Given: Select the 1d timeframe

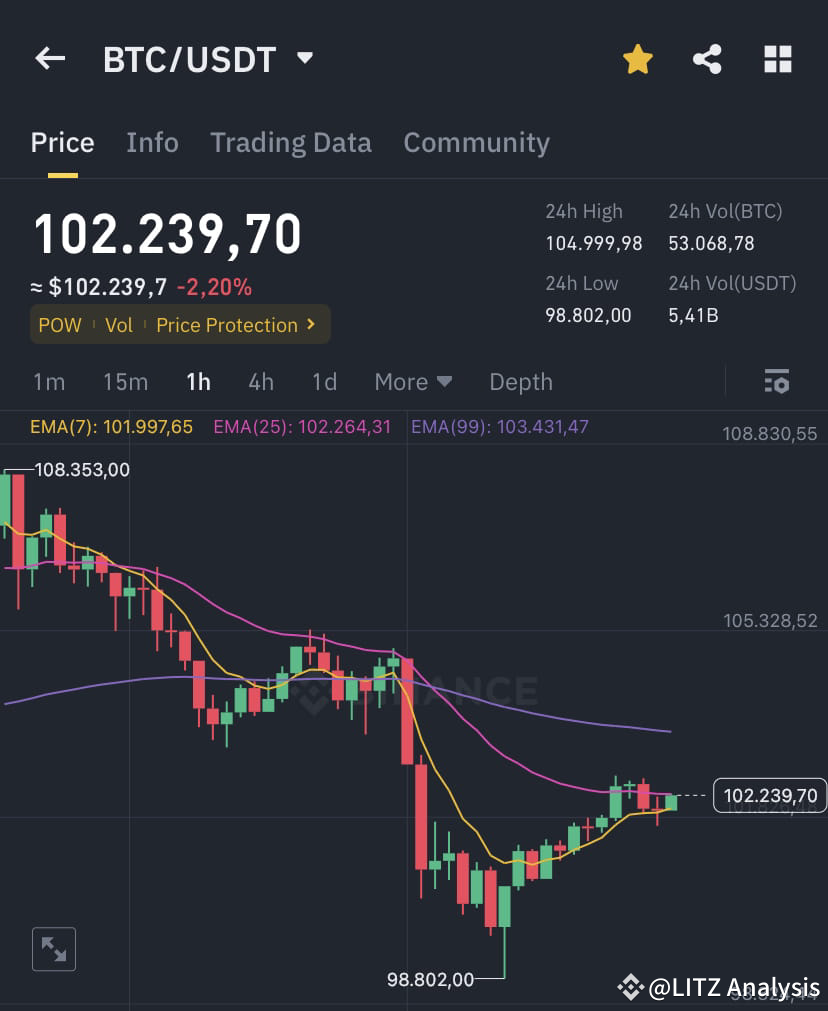Looking at the screenshot, I should (324, 381).
